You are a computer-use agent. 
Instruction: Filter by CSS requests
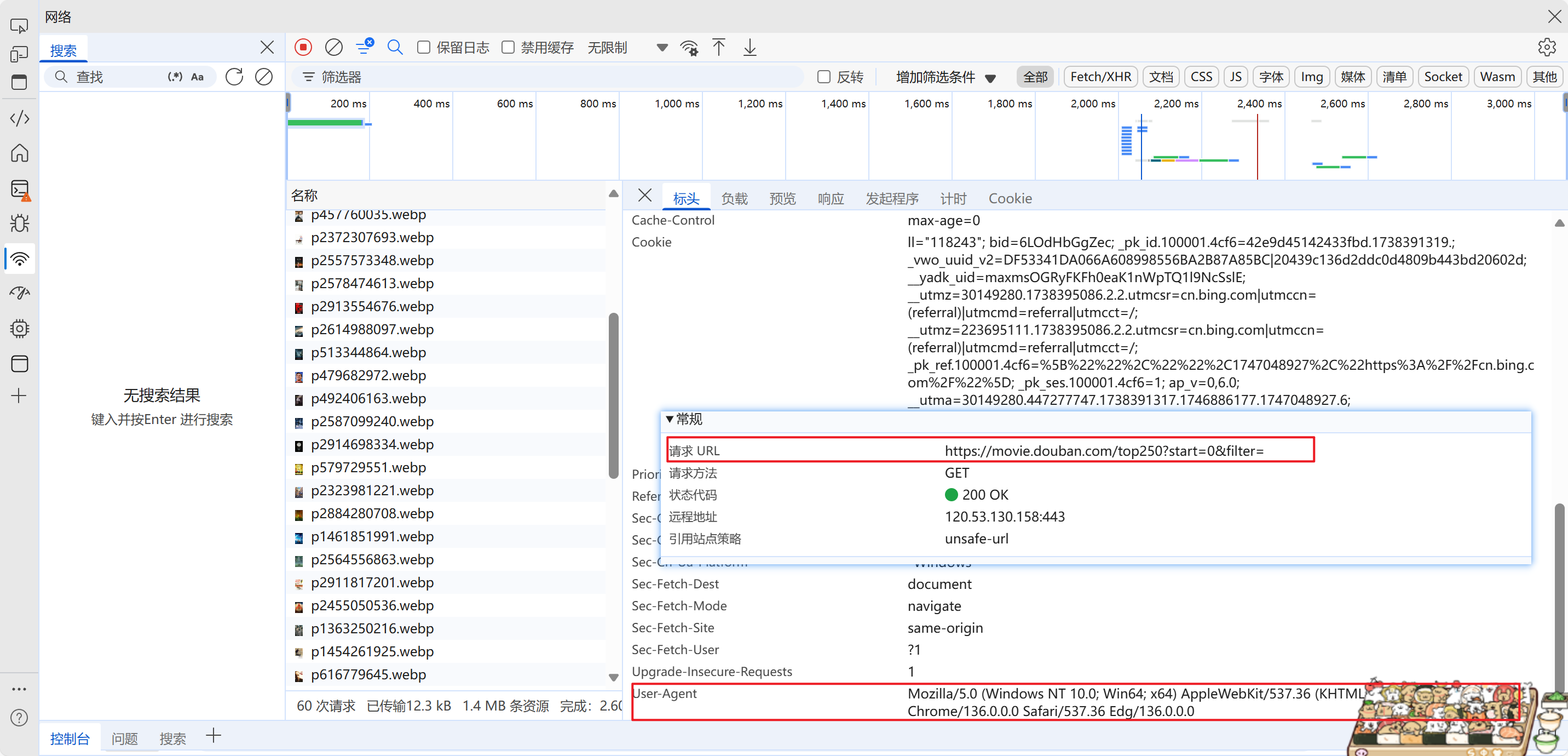(x=1201, y=77)
